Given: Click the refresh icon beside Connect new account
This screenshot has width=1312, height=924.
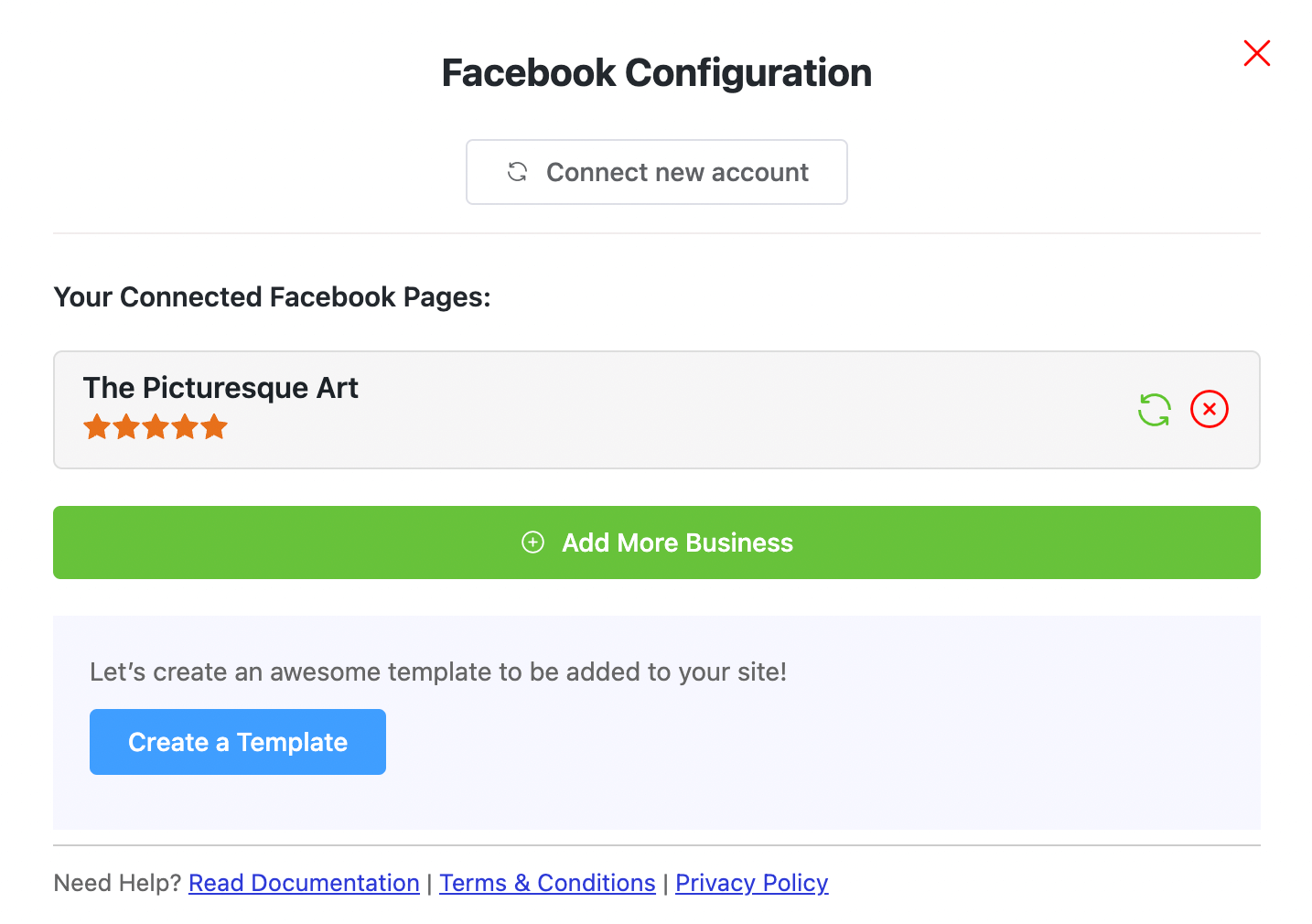Looking at the screenshot, I should coord(518,172).
